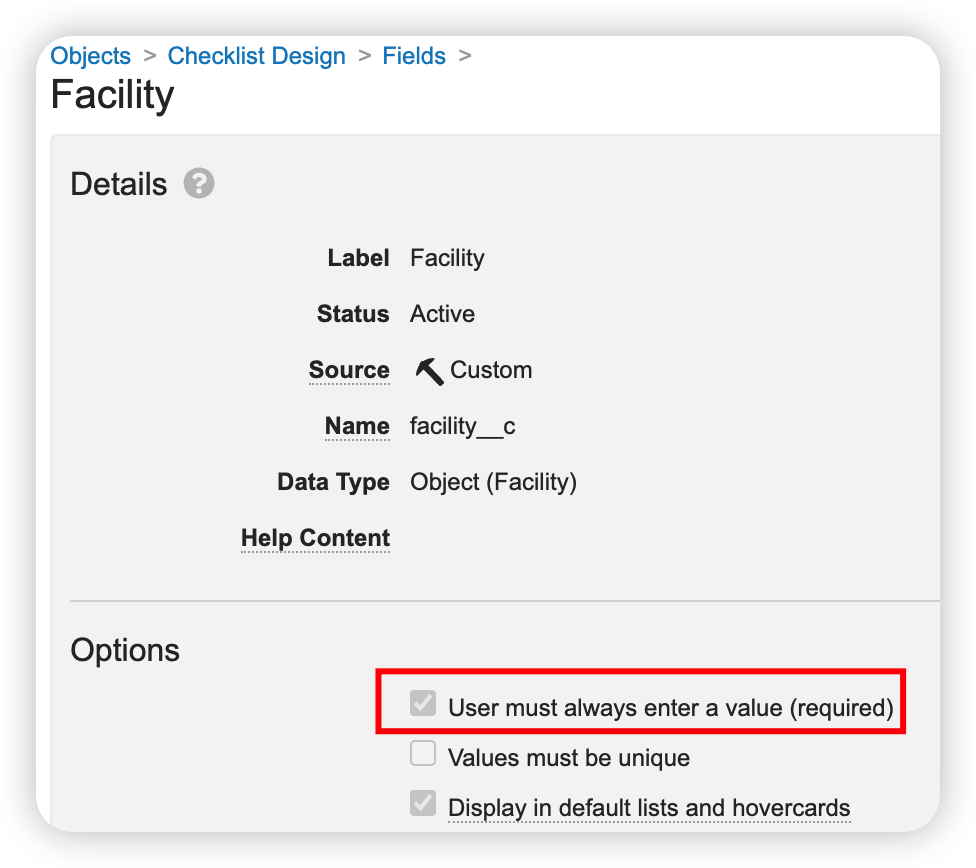Screen dimensions: 976x868
Task: Click the Options section heading
Action: click(125, 650)
